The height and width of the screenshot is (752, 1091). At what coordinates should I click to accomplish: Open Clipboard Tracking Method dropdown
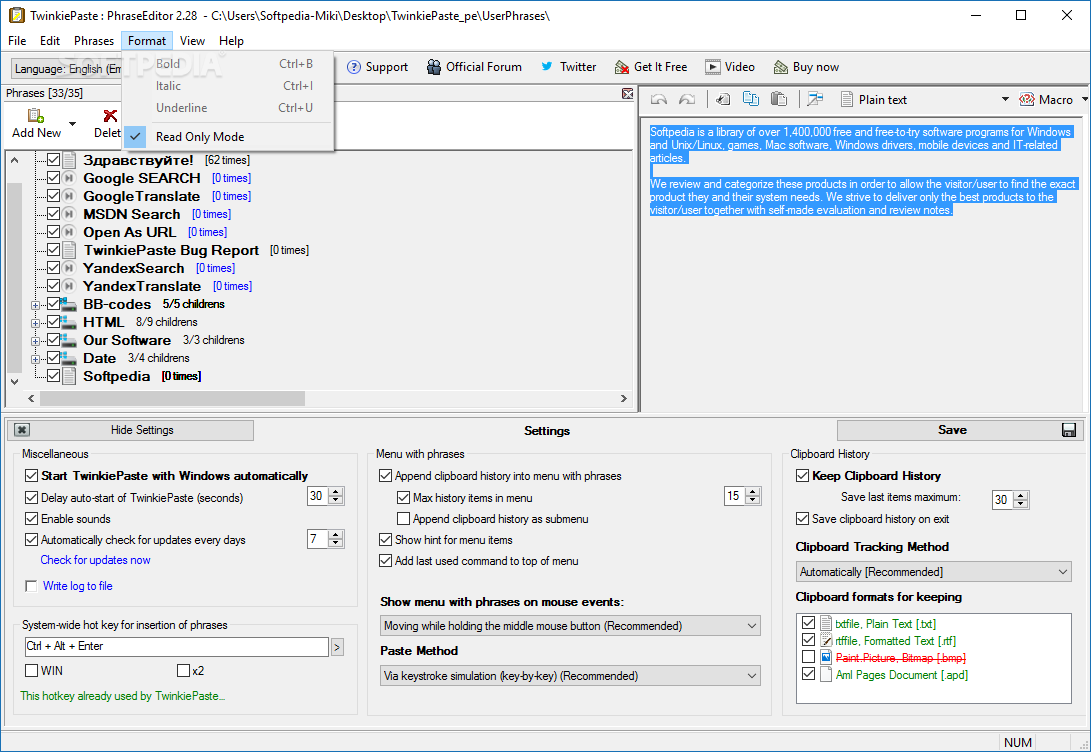point(933,572)
